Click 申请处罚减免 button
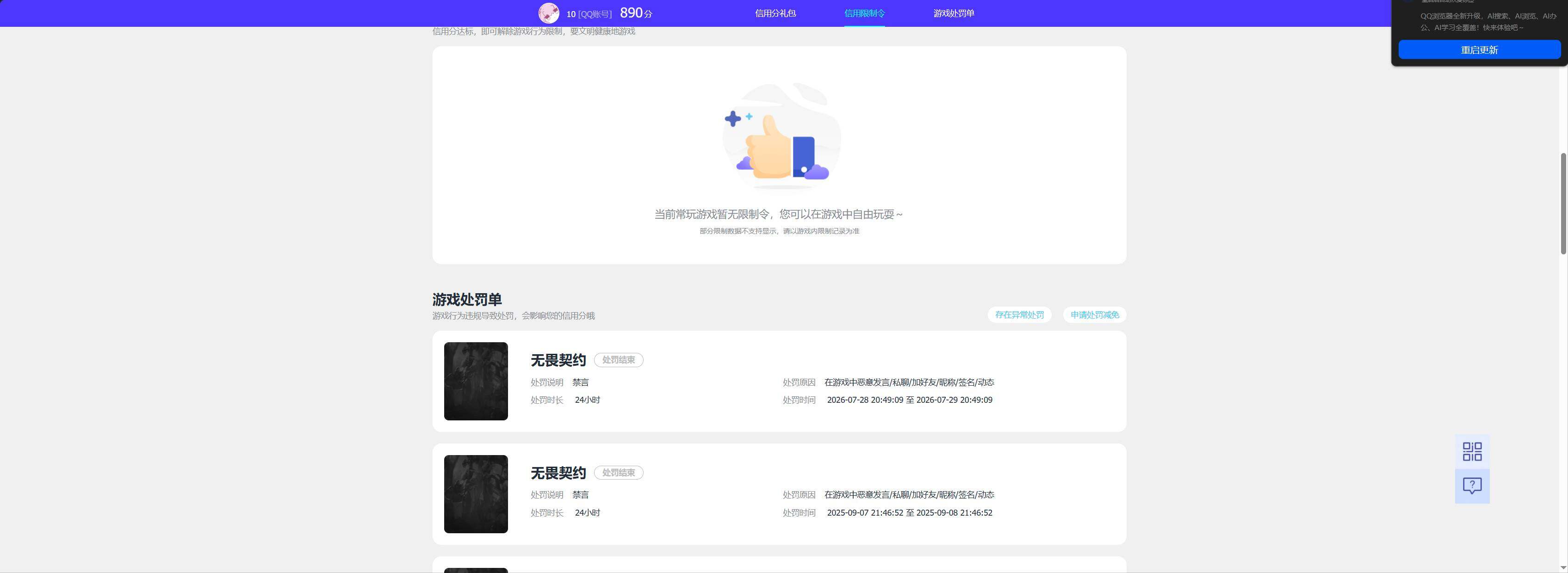Viewport: 1568px width, 573px height. tap(1094, 314)
